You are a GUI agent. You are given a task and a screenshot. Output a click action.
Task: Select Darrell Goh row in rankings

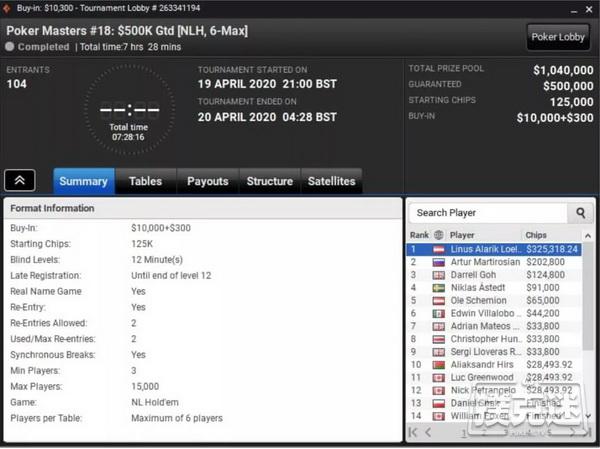point(494,275)
